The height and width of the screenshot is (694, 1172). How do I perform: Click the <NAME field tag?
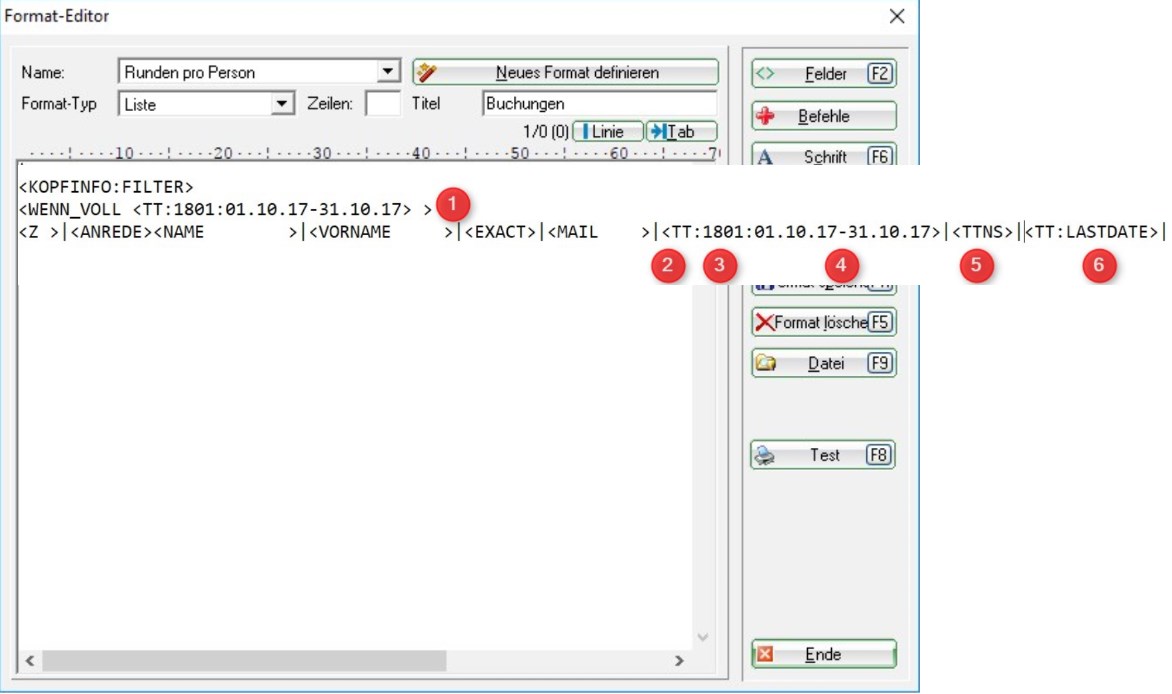click(179, 233)
